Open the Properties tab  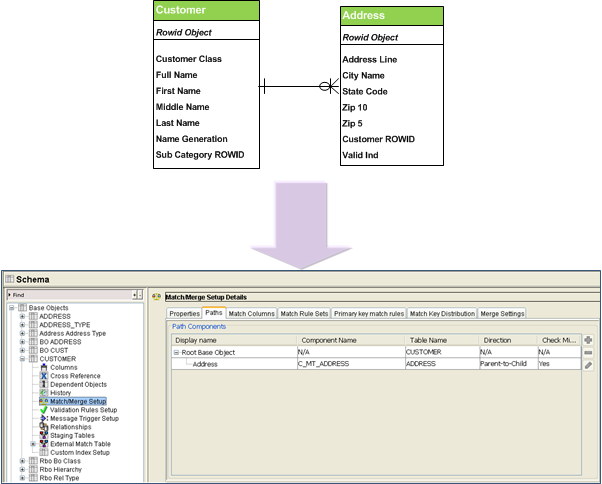(184, 314)
